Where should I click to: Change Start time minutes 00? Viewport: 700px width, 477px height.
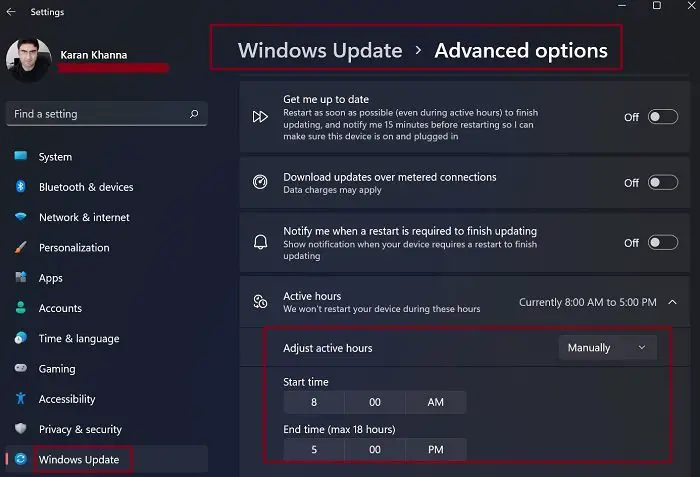pyautogui.click(x=375, y=402)
